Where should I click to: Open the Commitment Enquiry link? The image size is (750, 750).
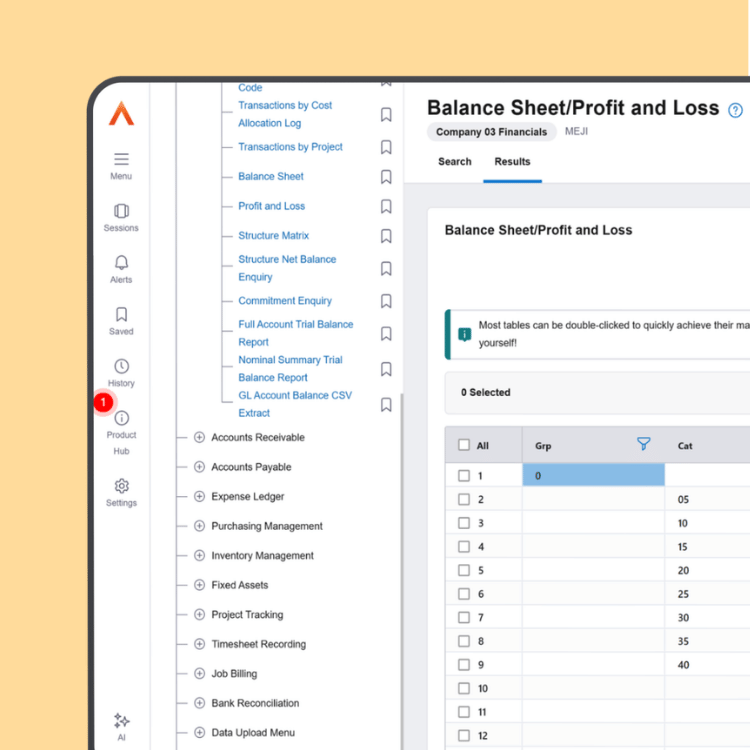285,301
